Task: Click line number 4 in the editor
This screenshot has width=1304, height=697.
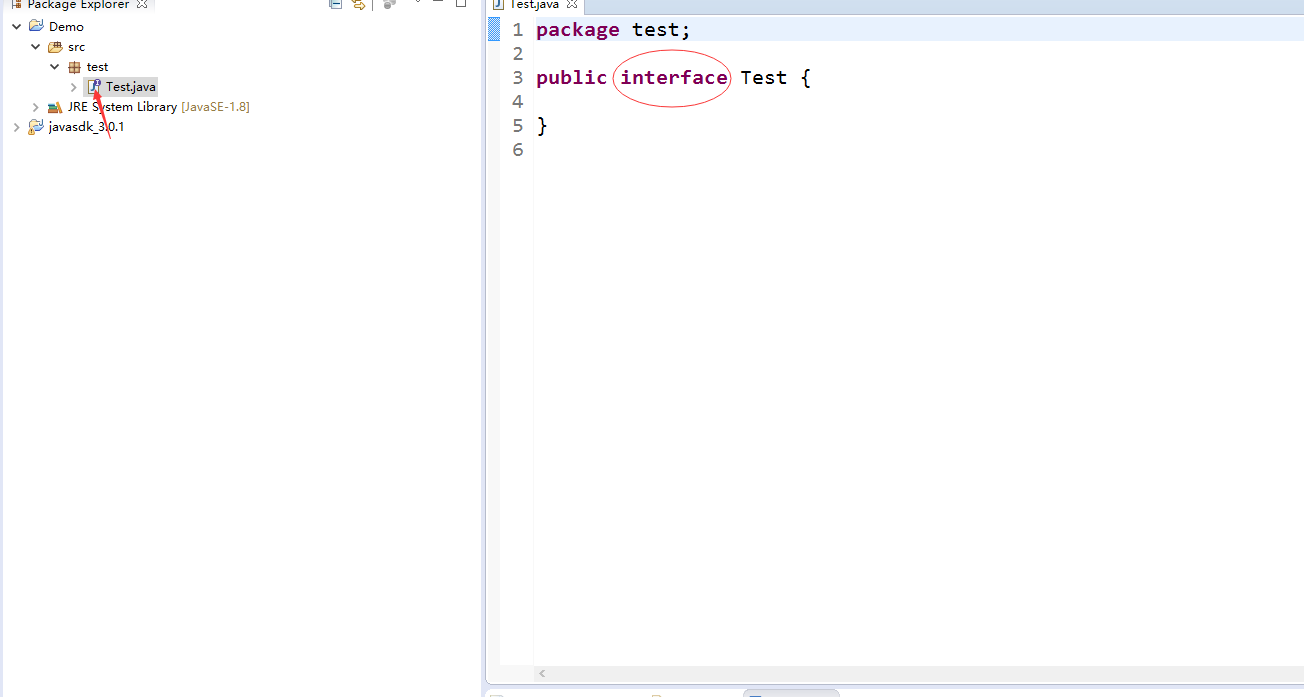Action: [518, 102]
